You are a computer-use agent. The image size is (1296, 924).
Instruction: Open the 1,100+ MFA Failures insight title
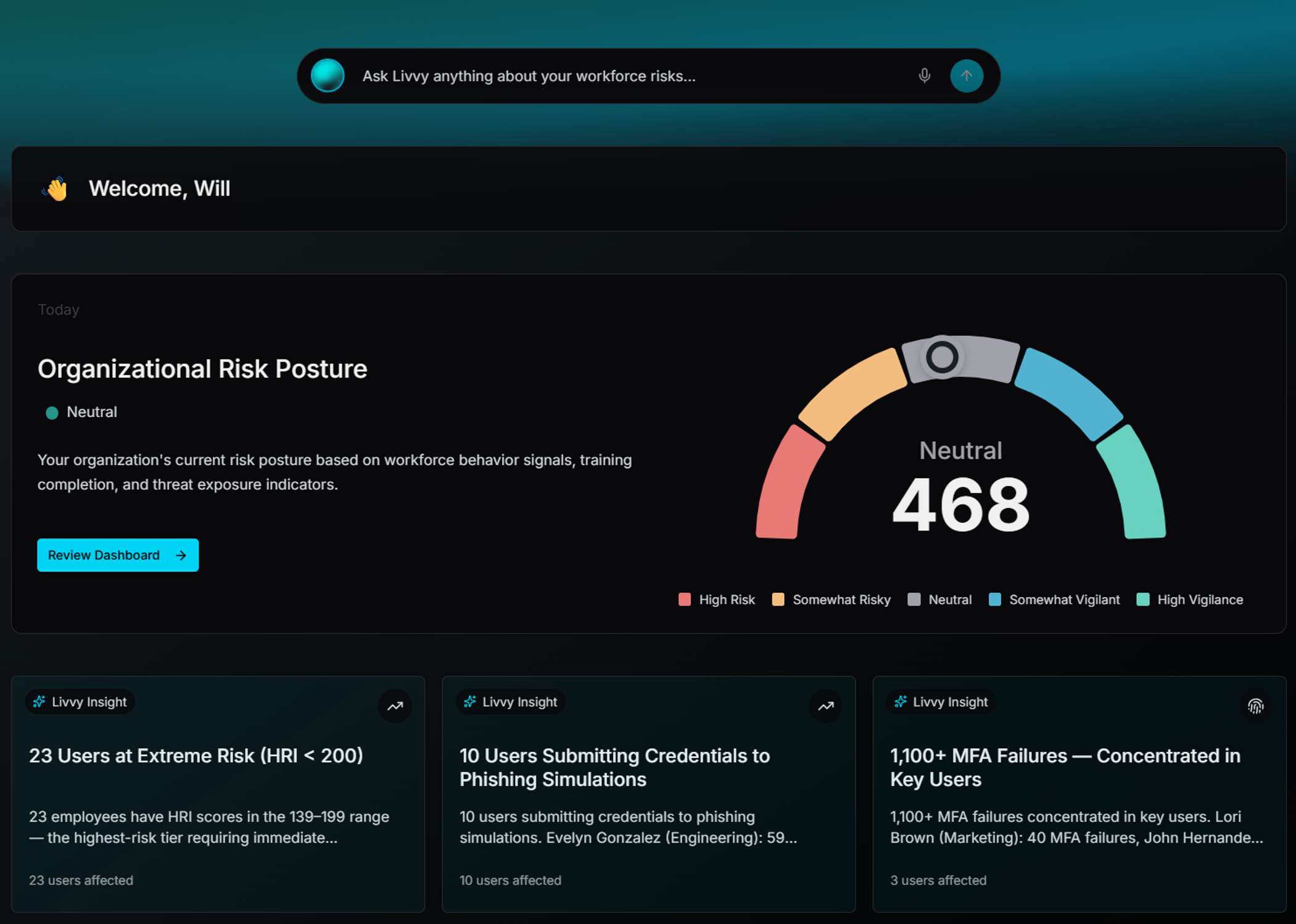1065,767
